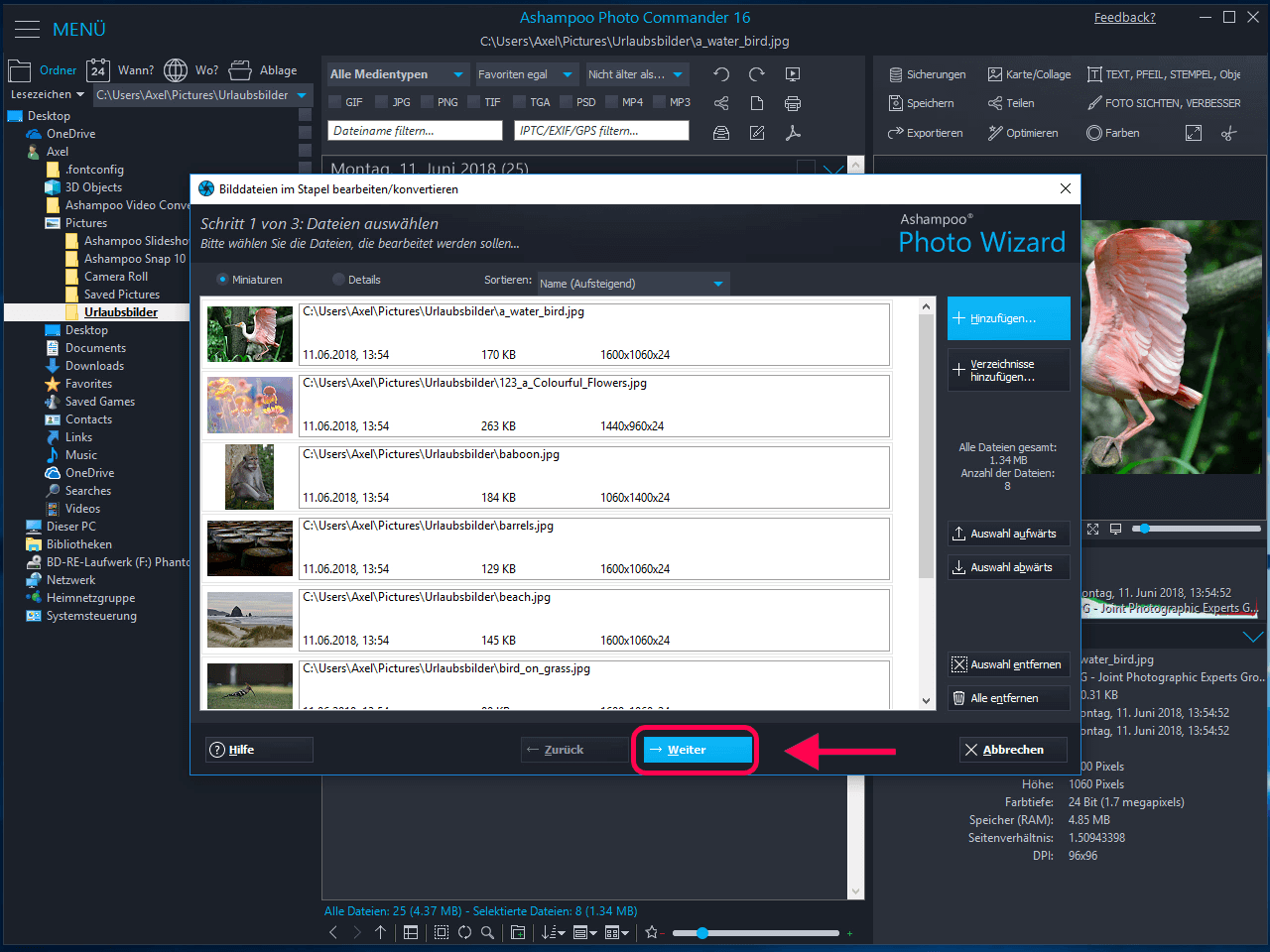Toggle the TIF file type checkbox
Image resolution: width=1270 pixels, height=952 pixels.
tap(474, 102)
